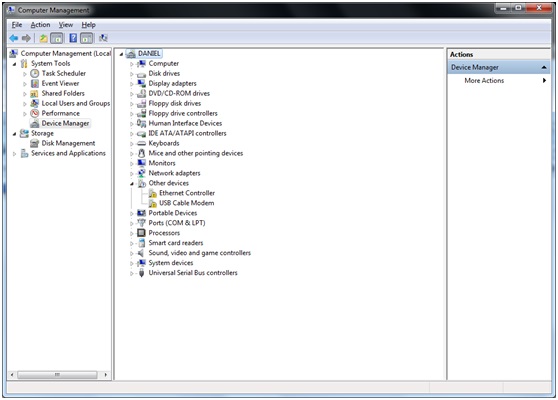Click the Back arrow toolbar icon

click(14, 38)
